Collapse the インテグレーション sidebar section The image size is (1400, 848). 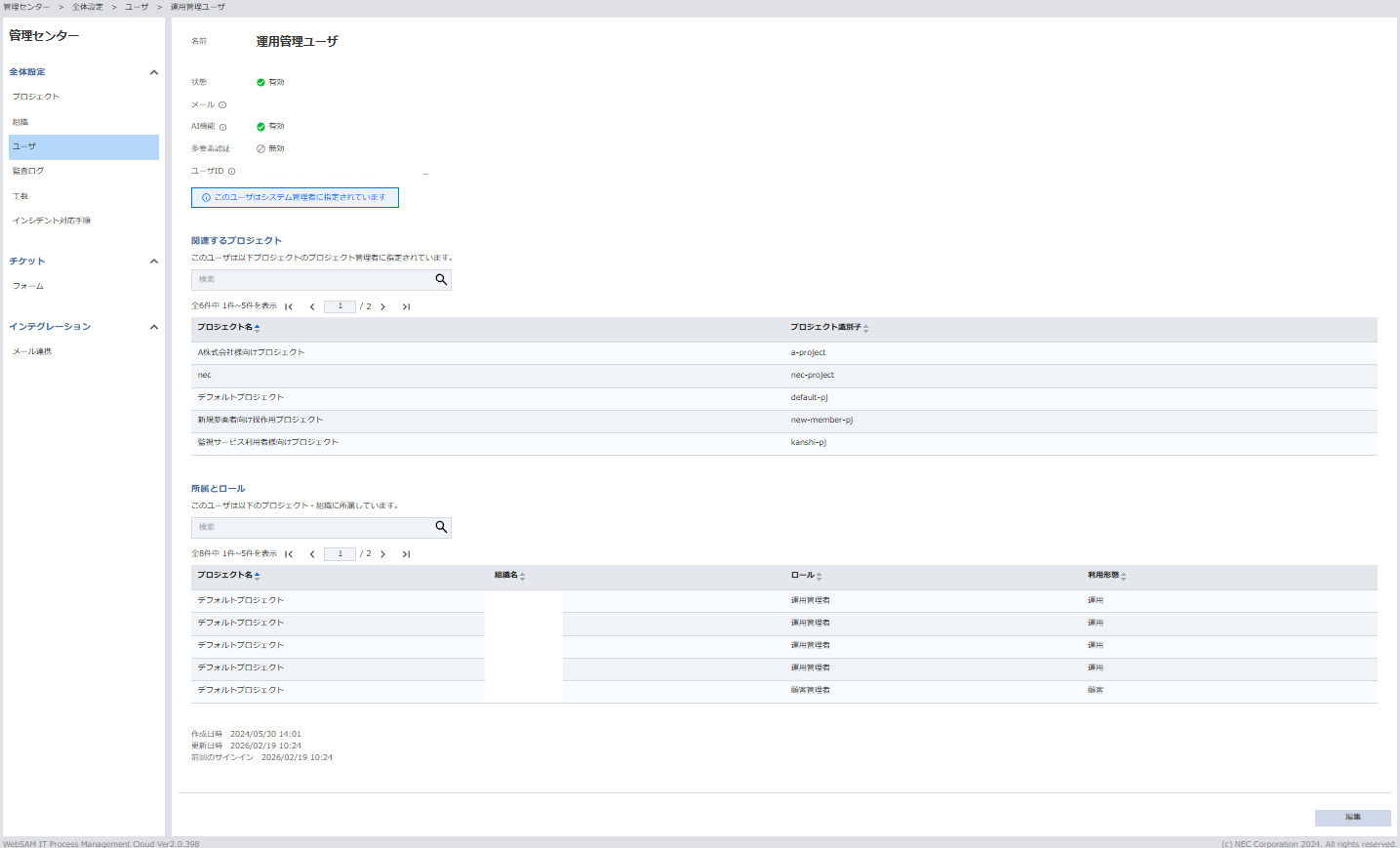(153, 327)
